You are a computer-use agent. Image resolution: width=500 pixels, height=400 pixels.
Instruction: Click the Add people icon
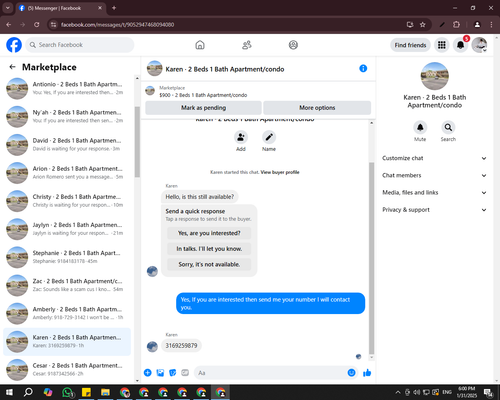tap(241, 137)
